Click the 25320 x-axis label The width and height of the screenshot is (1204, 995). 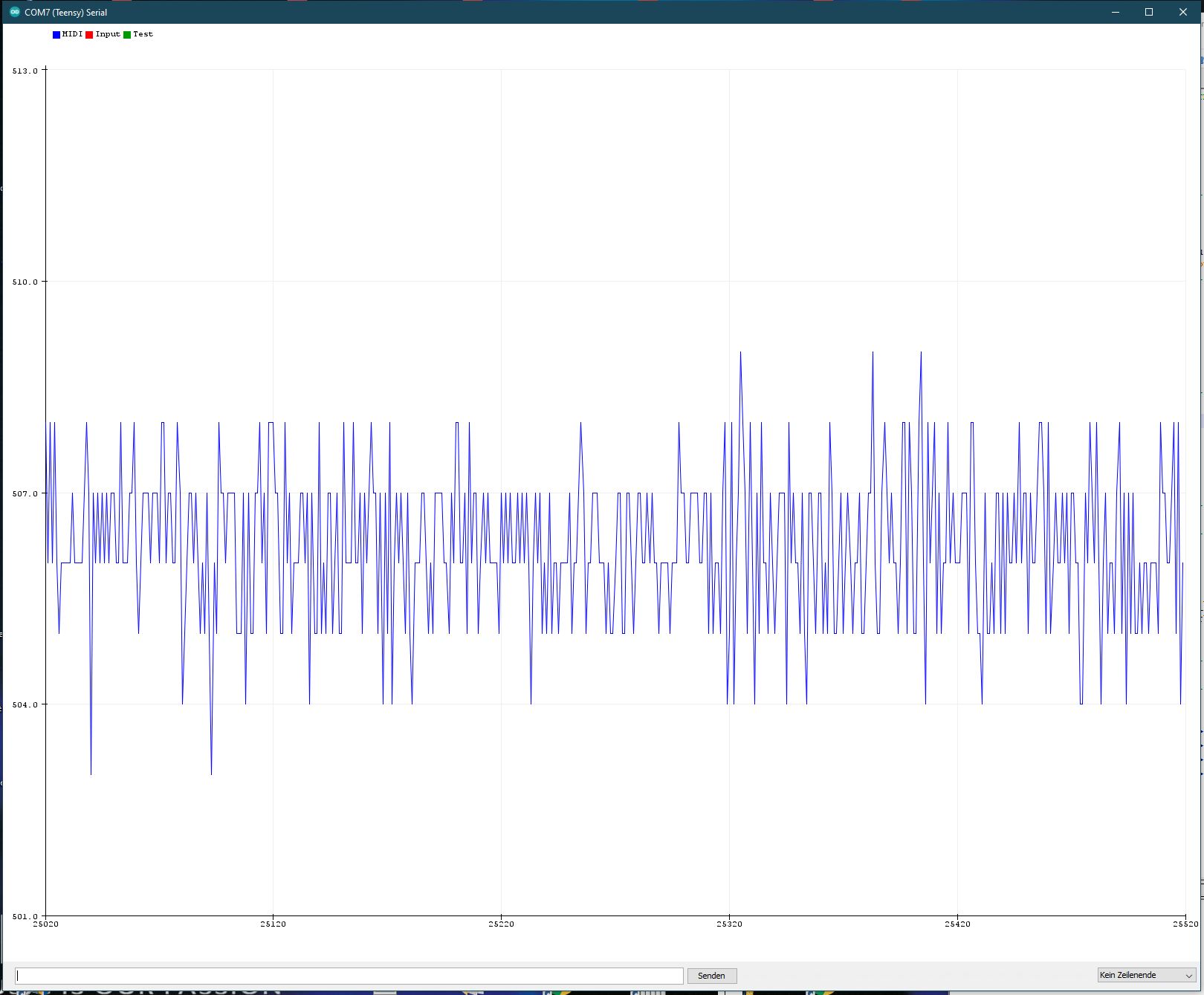click(729, 924)
